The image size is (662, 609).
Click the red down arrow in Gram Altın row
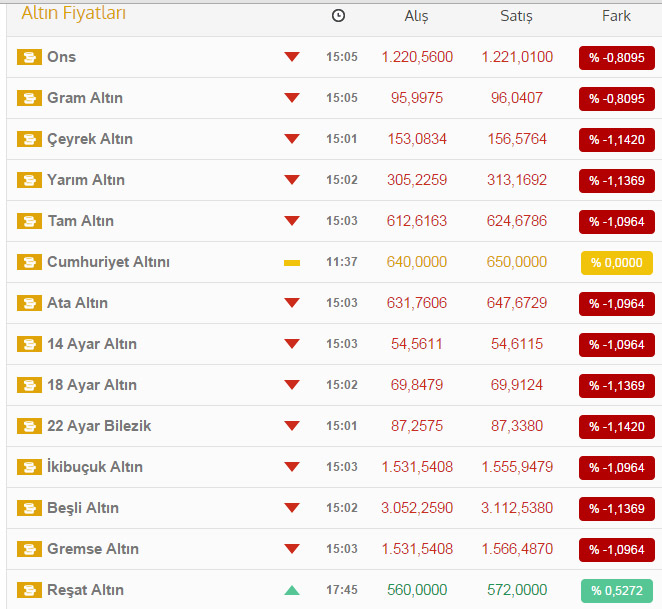click(x=292, y=98)
